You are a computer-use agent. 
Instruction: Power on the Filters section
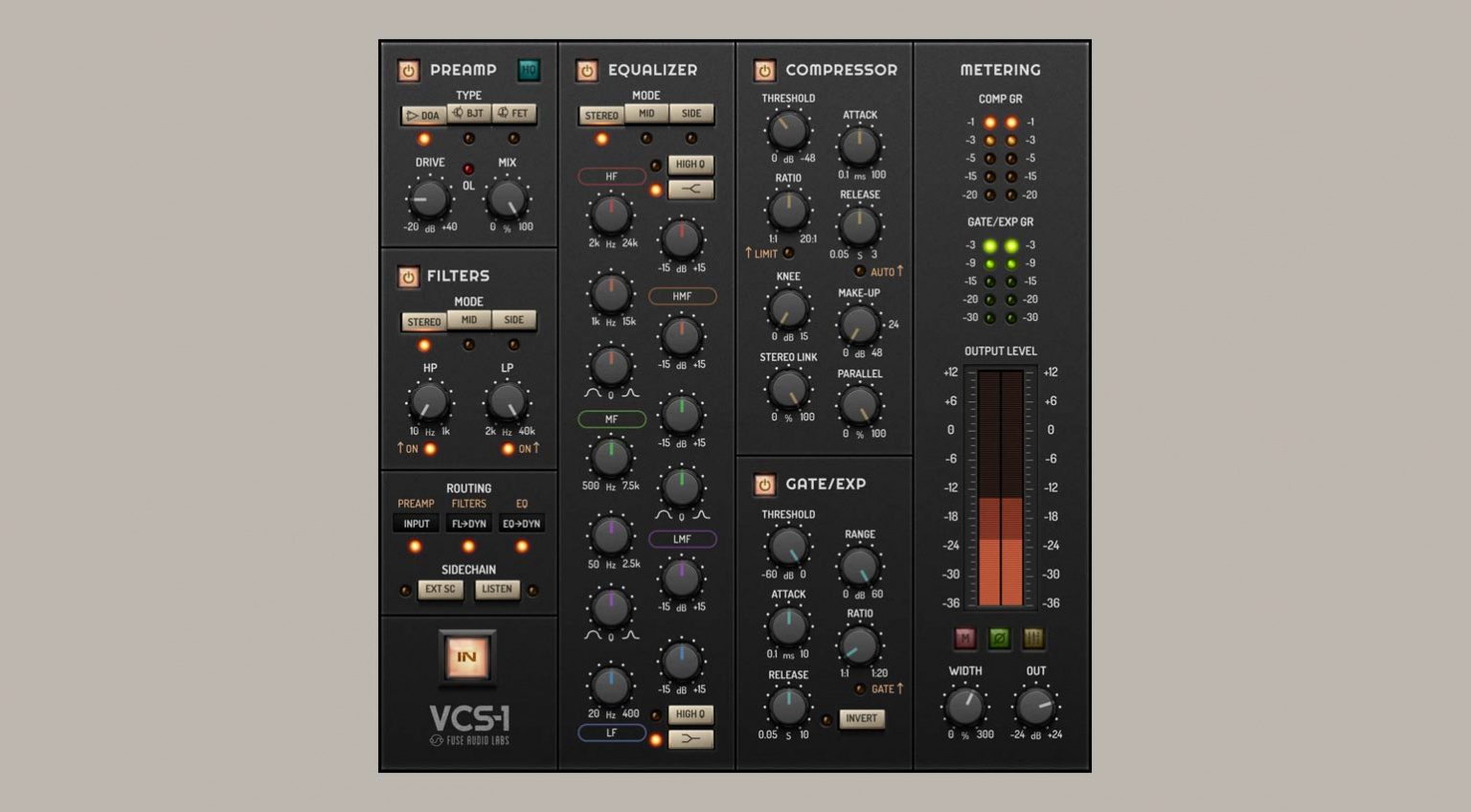tap(410, 276)
